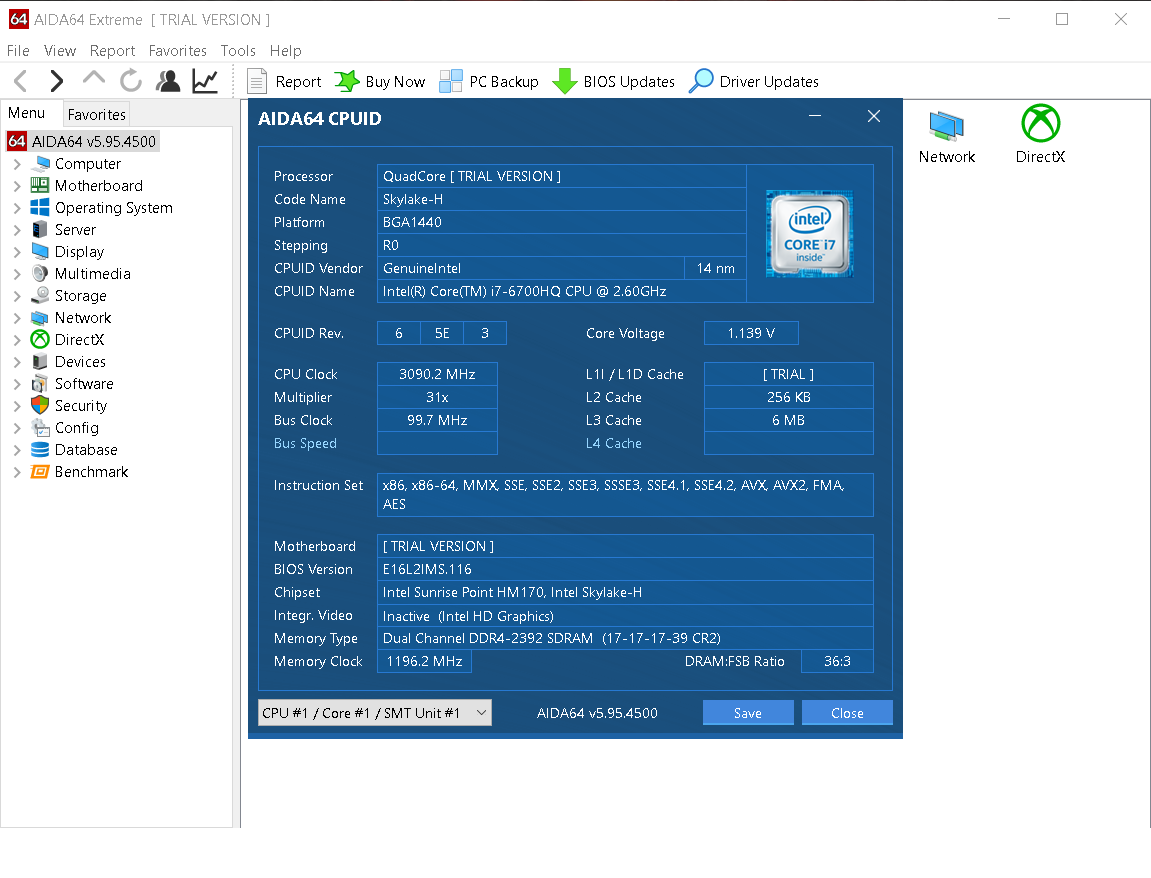Image resolution: width=1151 pixels, height=878 pixels.
Task: Click the Up level arrow icon
Action: click(x=94, y=78)
